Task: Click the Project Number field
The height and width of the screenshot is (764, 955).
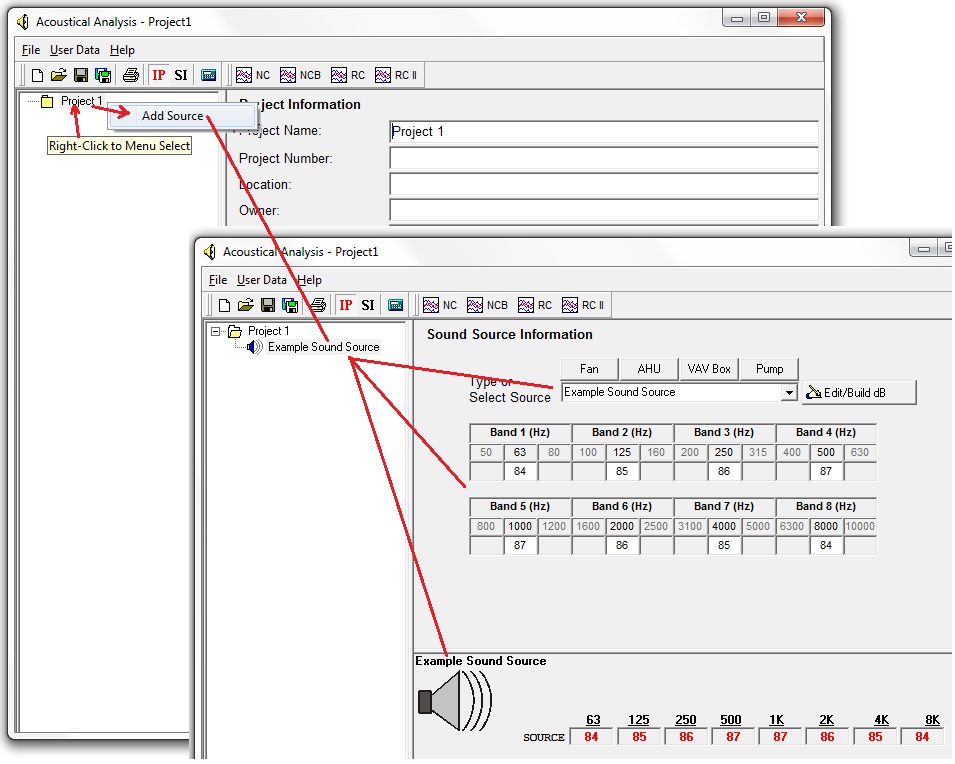Action: [x=604, y=158]
